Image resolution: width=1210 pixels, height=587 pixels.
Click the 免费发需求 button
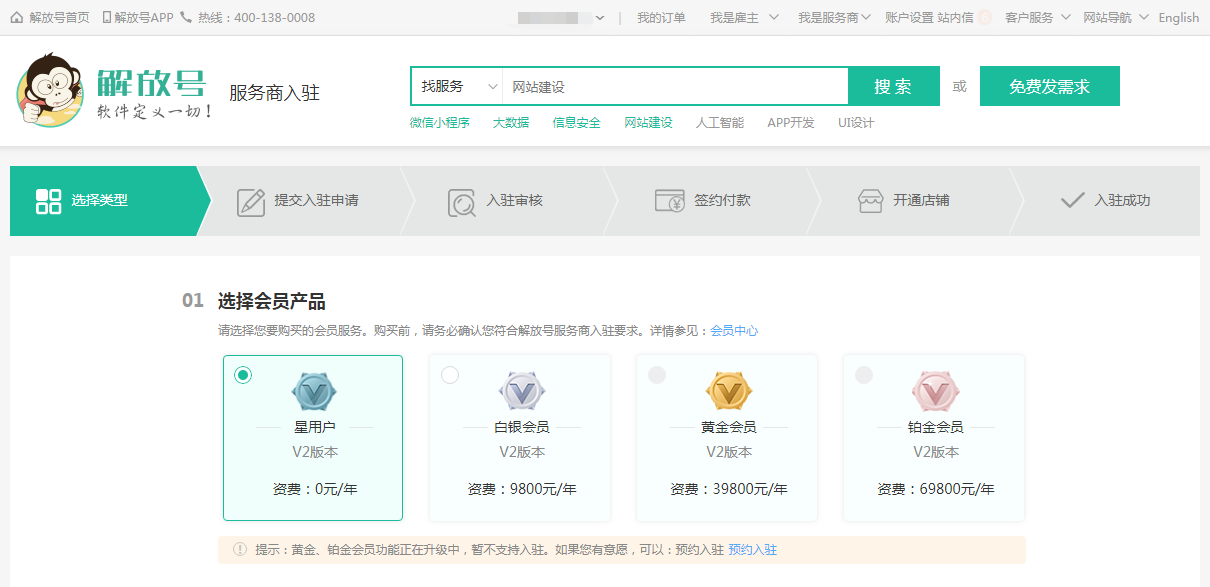coord(1049,87)
